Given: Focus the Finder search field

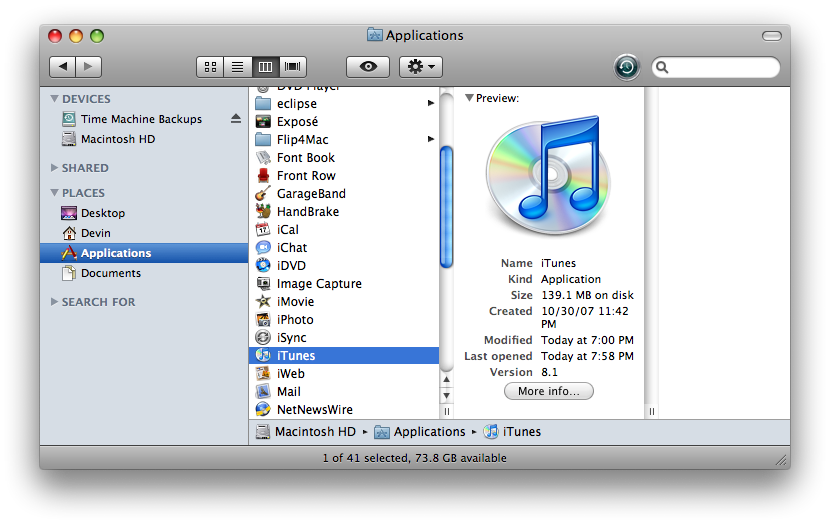Looking at the screenshot, I should [x=716, y=67].
